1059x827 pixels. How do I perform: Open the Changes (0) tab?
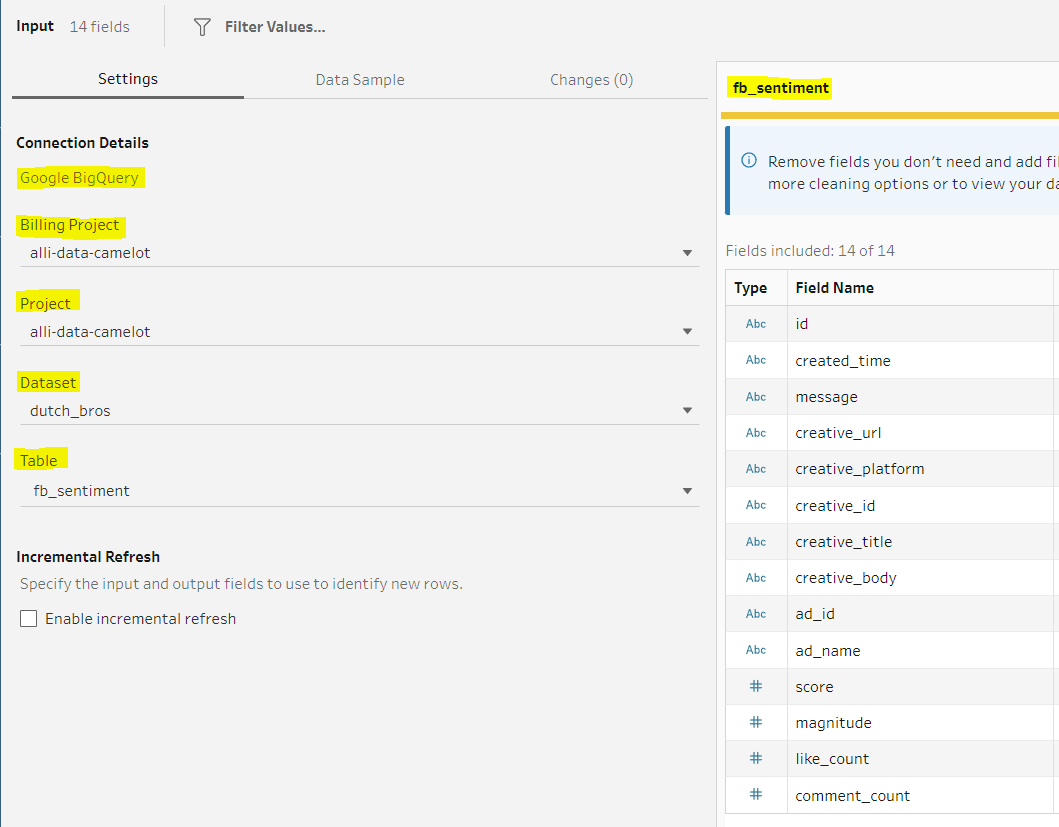591,80
